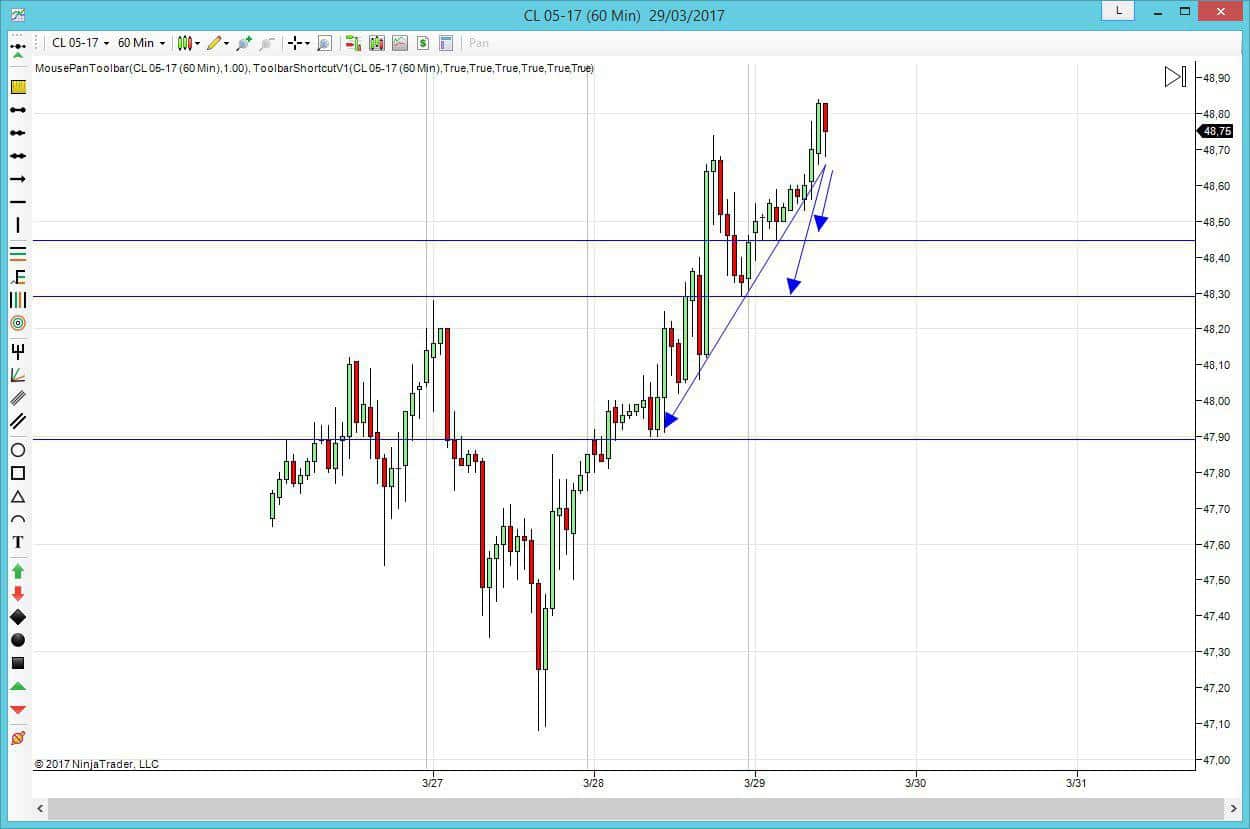
Task: Select the Text tool
Action: 18,542
